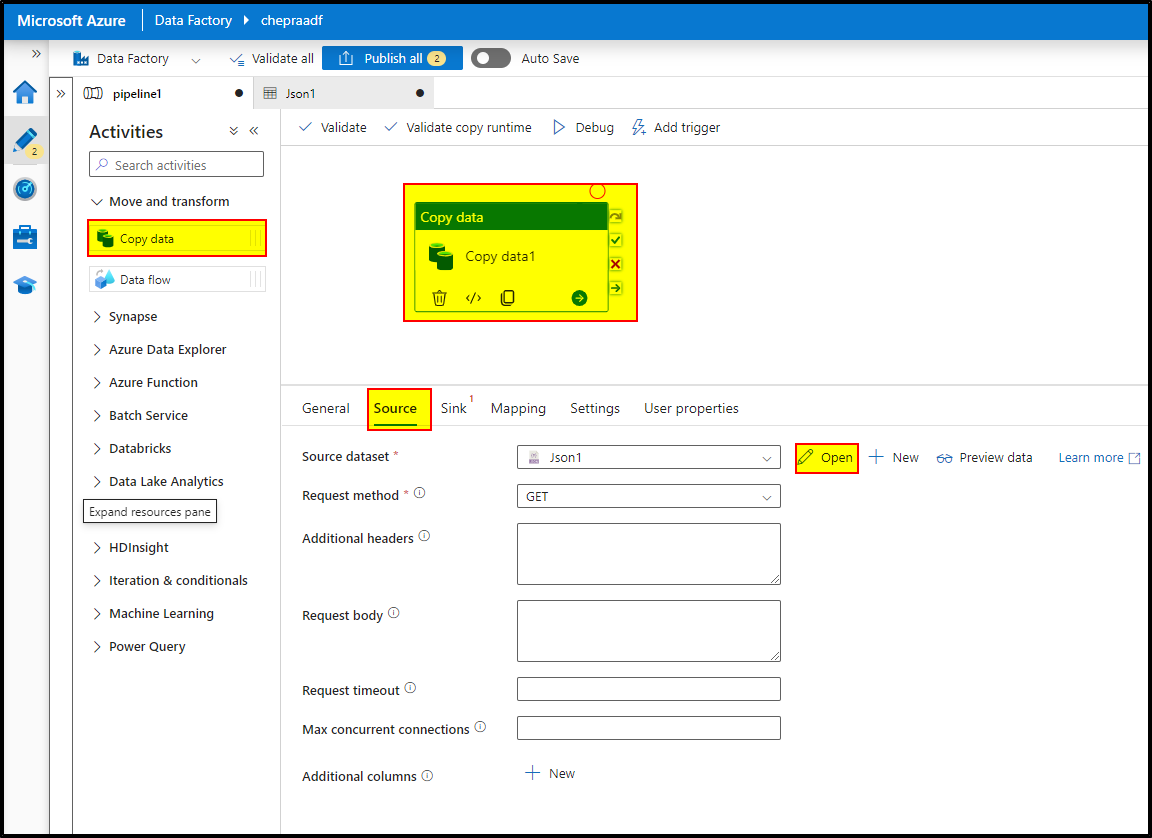Toggle the Auto Save switch
Screen dimensions: 1152x838
coord(491,58)
